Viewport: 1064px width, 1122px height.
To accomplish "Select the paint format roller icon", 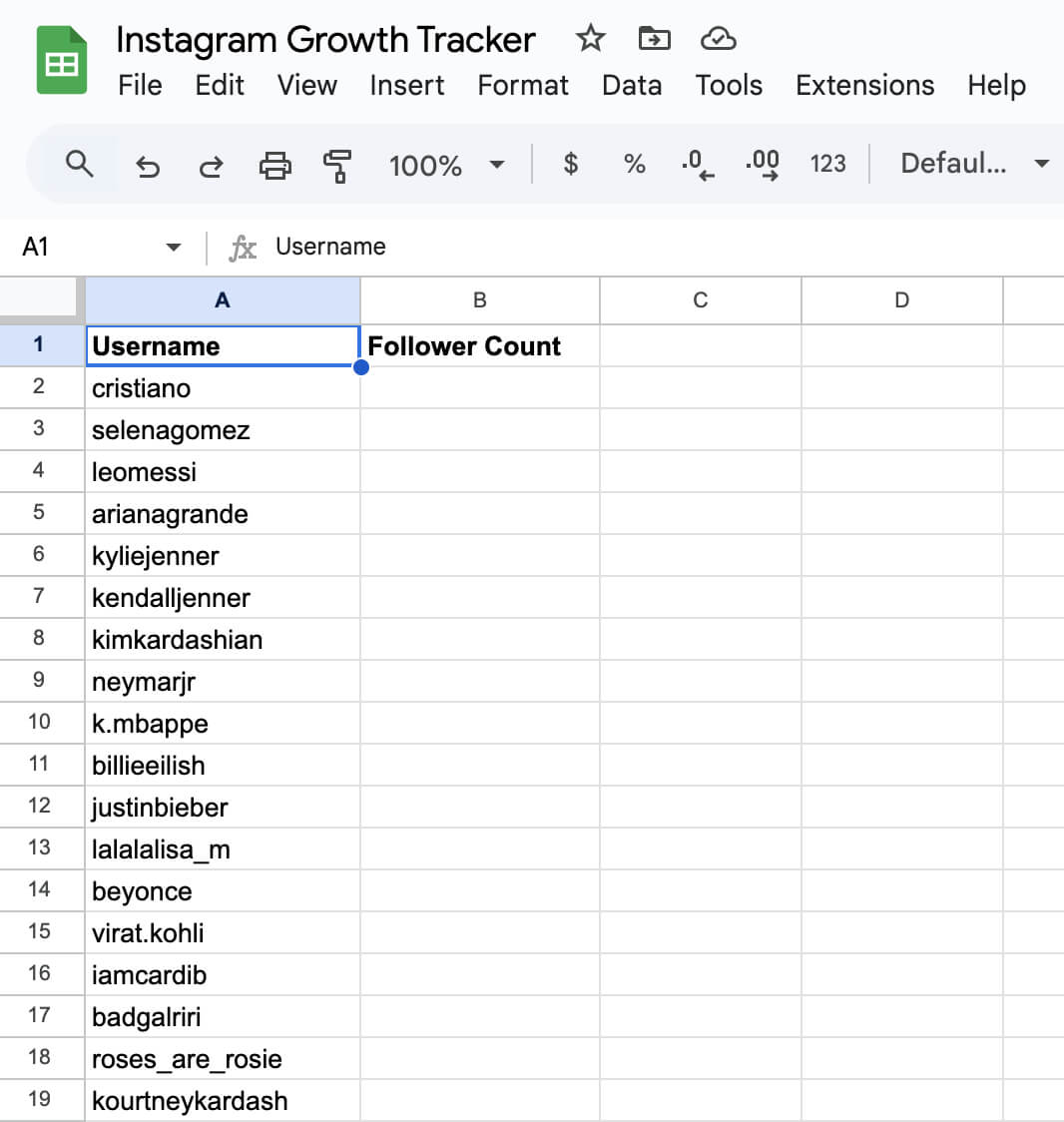I will [x=337, y=166].
